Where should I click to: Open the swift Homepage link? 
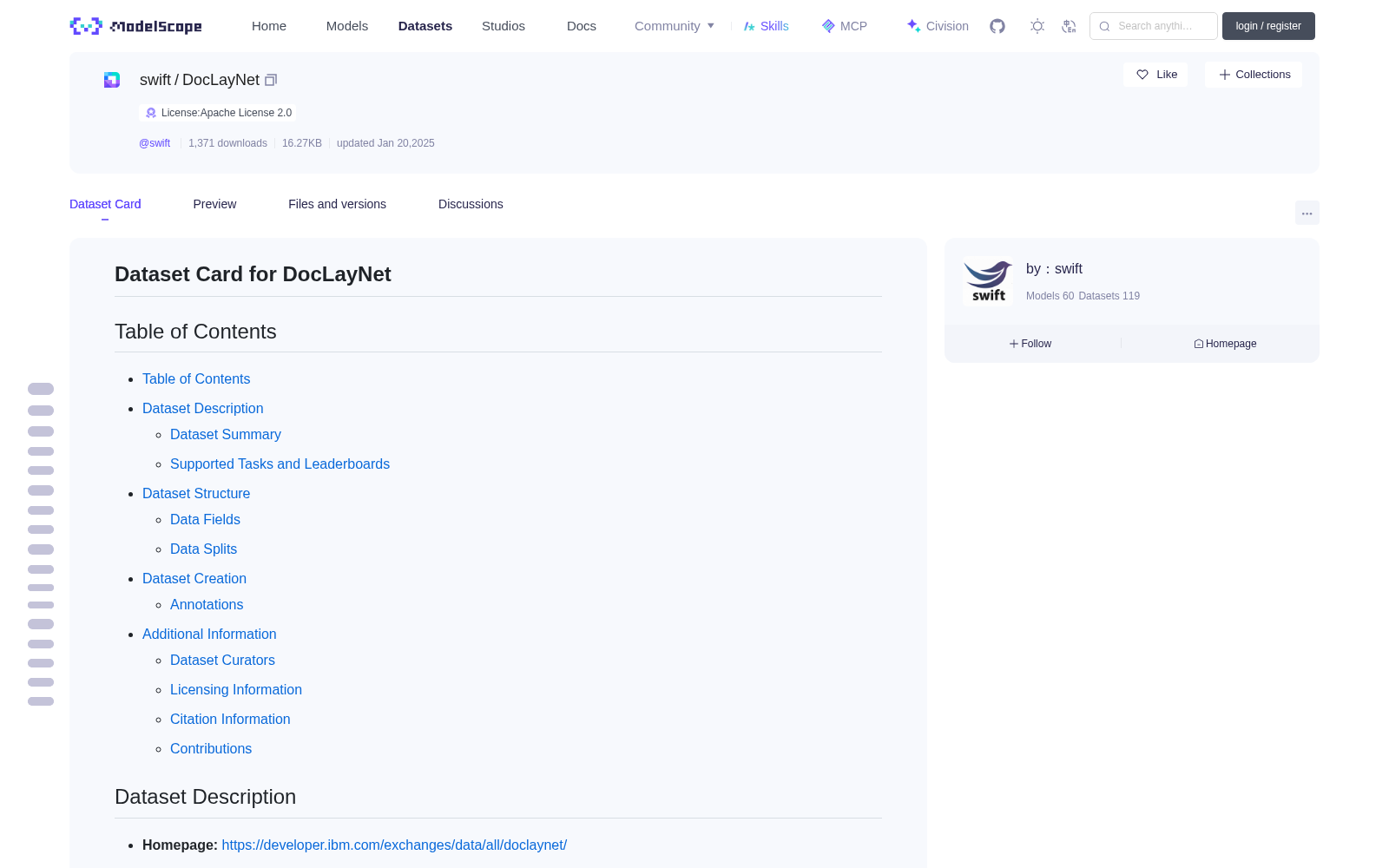pyautogui.click(x=1225, y=344)
